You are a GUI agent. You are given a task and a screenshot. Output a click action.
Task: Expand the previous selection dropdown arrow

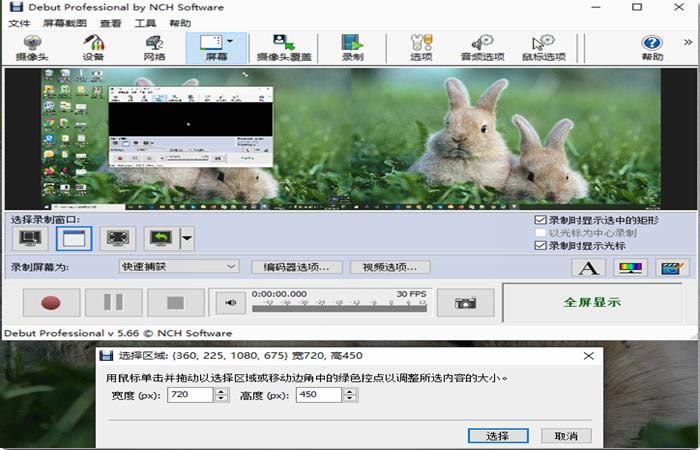coord(187,238)
